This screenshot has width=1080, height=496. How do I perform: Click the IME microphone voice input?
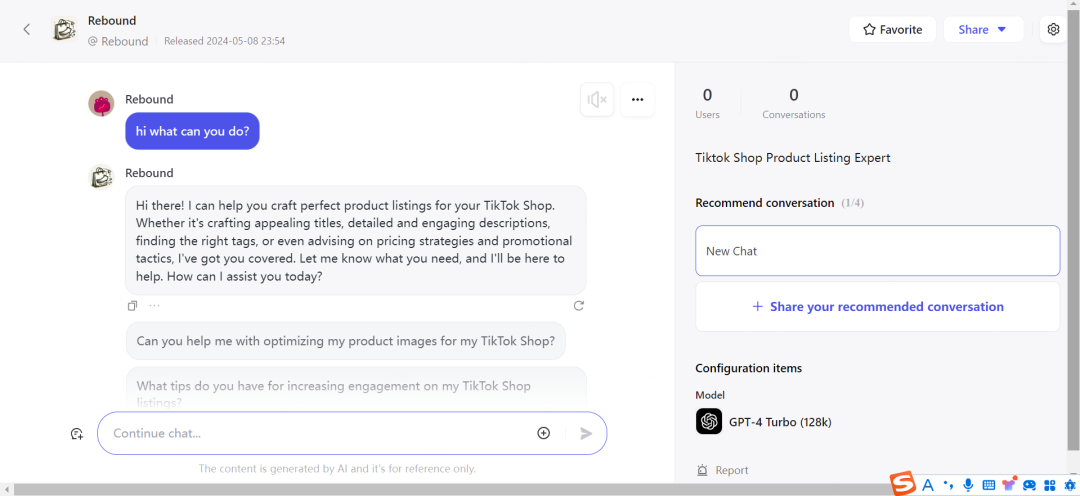click(x=968, y=485)
